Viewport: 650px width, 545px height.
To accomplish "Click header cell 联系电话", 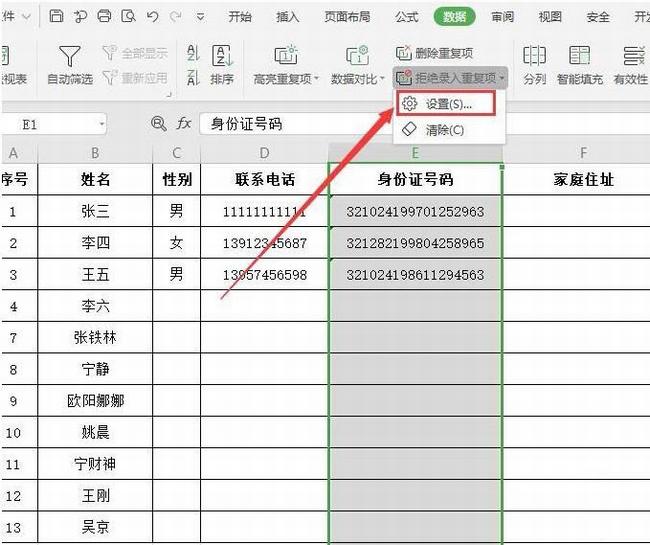I will click(x=264, y=179).
